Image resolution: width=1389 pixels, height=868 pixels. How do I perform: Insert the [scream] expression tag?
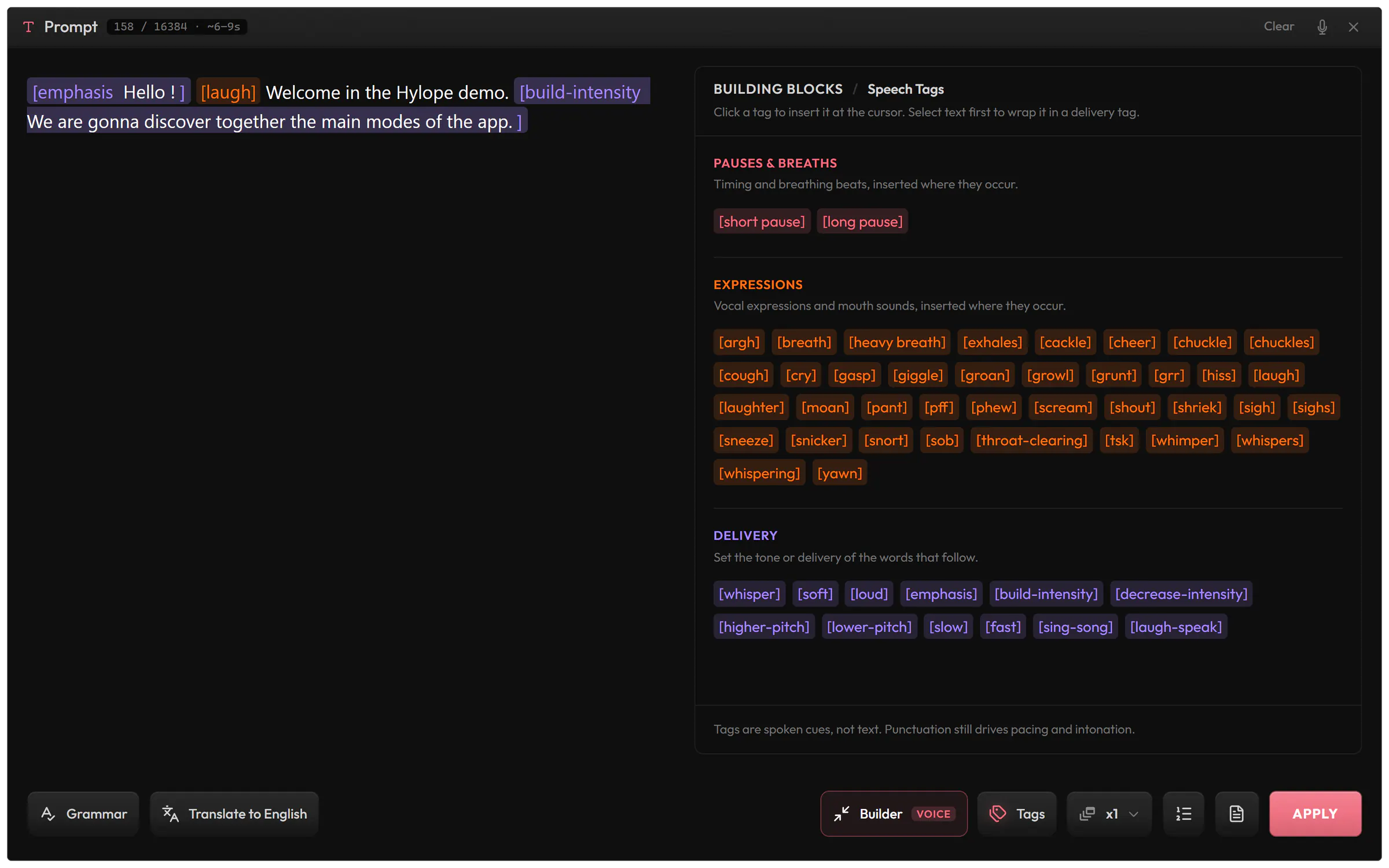pos(1063,407)
